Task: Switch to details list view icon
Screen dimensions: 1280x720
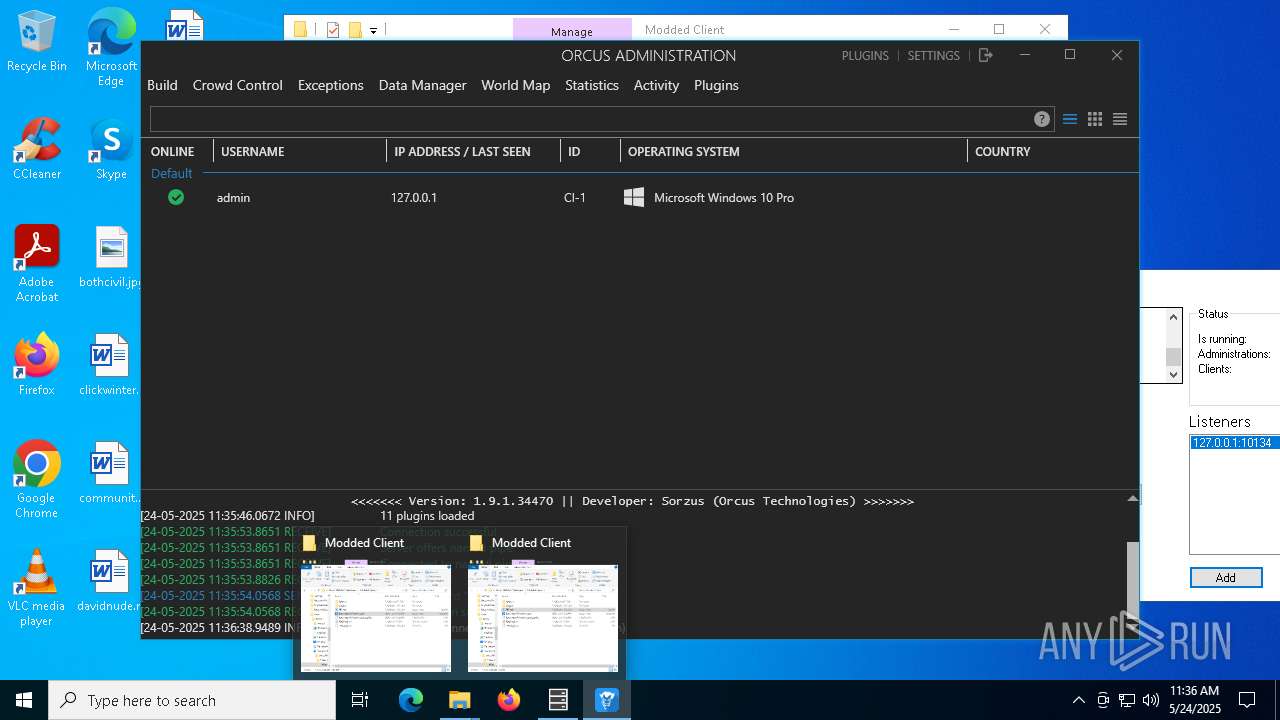Action: pos(1069,119)
